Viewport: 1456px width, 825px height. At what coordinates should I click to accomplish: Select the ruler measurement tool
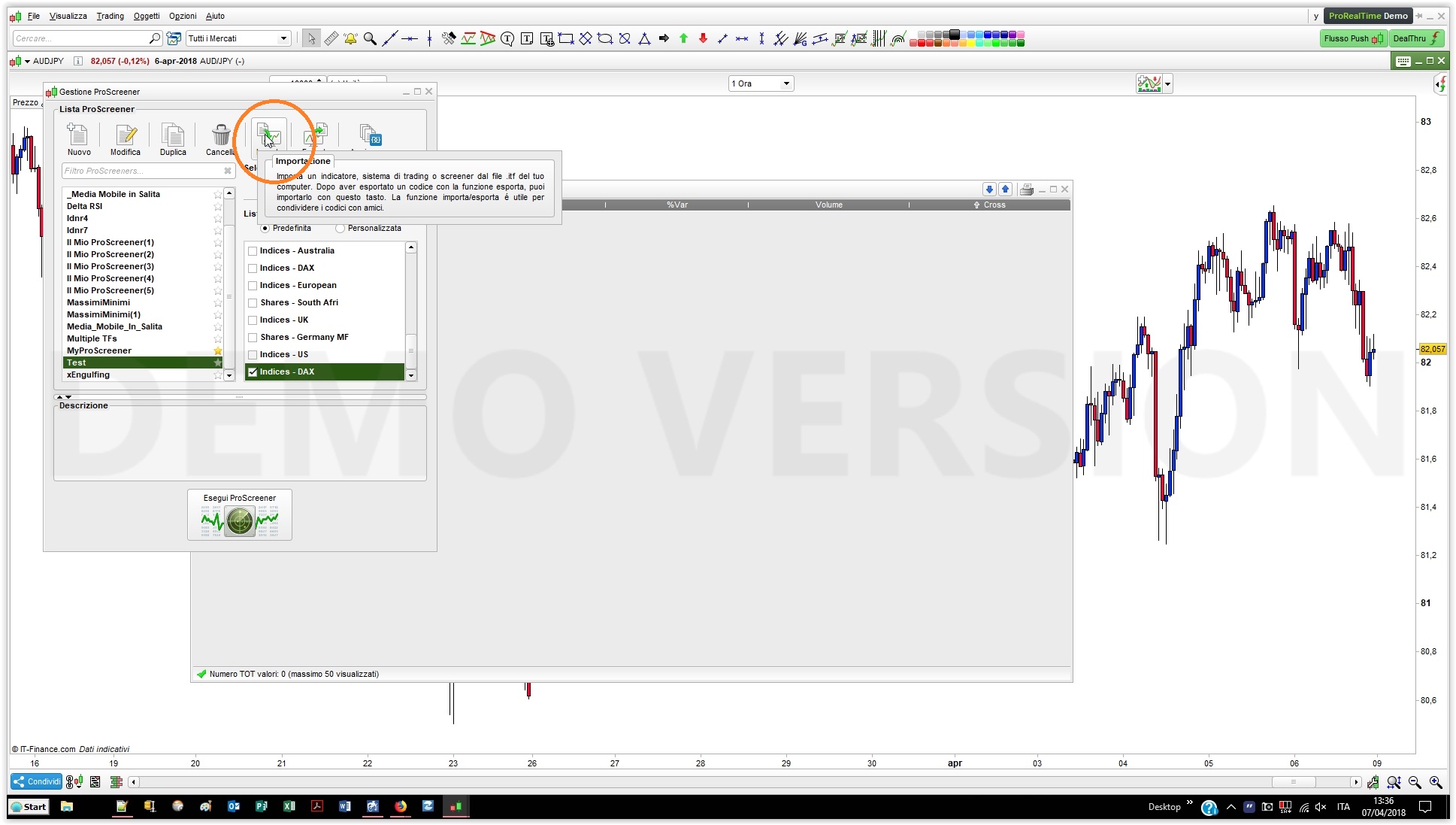331,38
